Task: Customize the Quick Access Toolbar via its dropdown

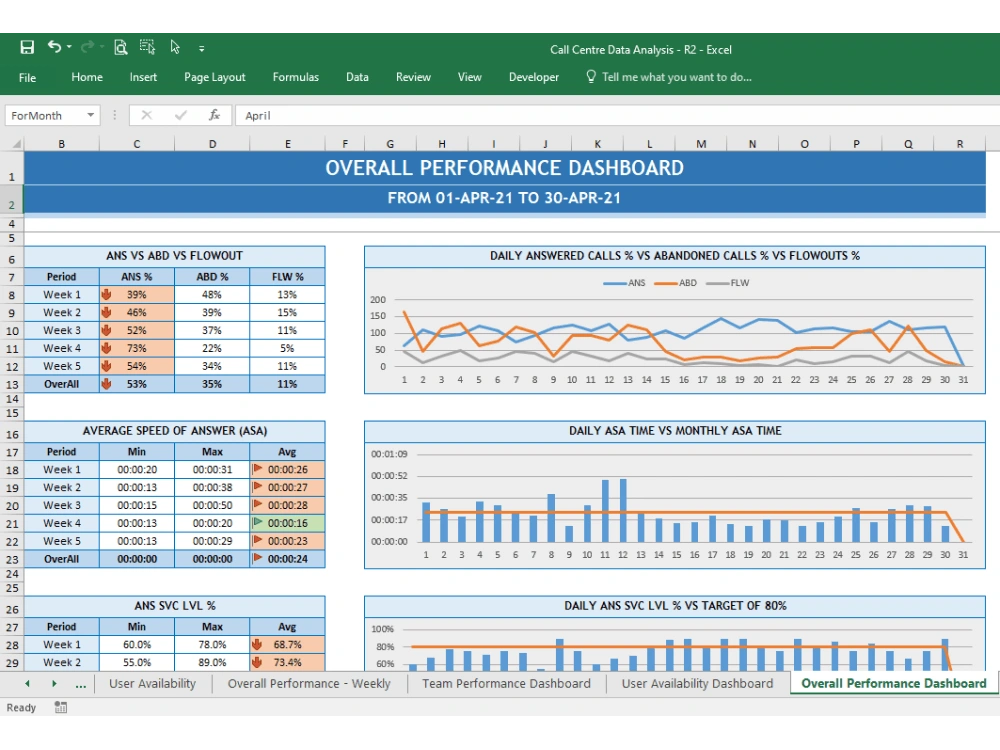Action: (x=203, y=47)
